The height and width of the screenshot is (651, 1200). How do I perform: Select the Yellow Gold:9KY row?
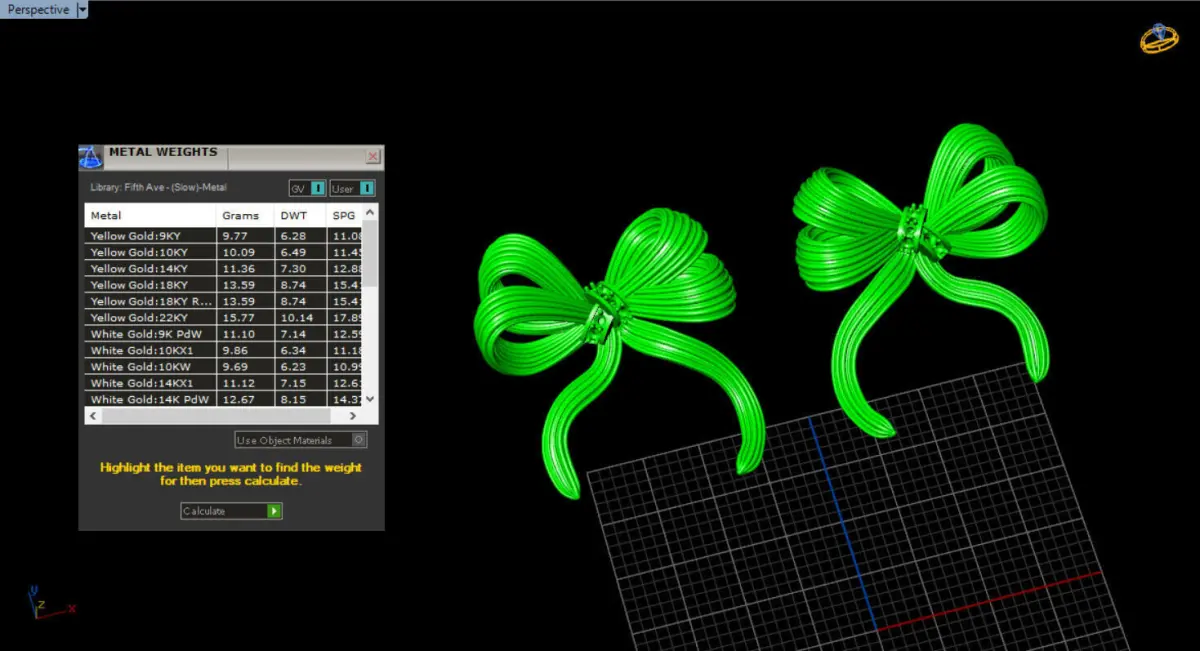pyautogui.click(x=223, y=236)
